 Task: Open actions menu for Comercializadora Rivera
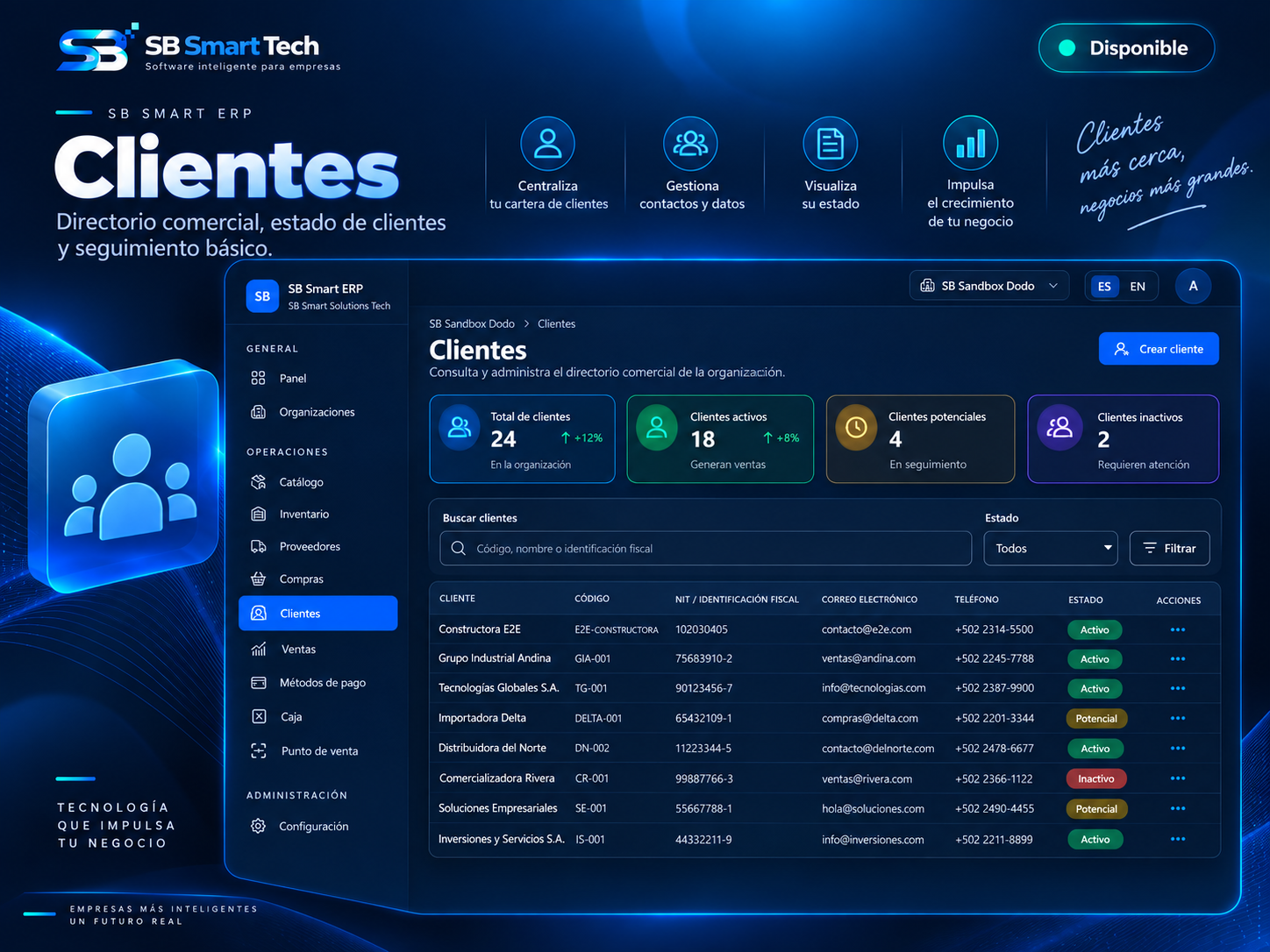pos(1178,778)
